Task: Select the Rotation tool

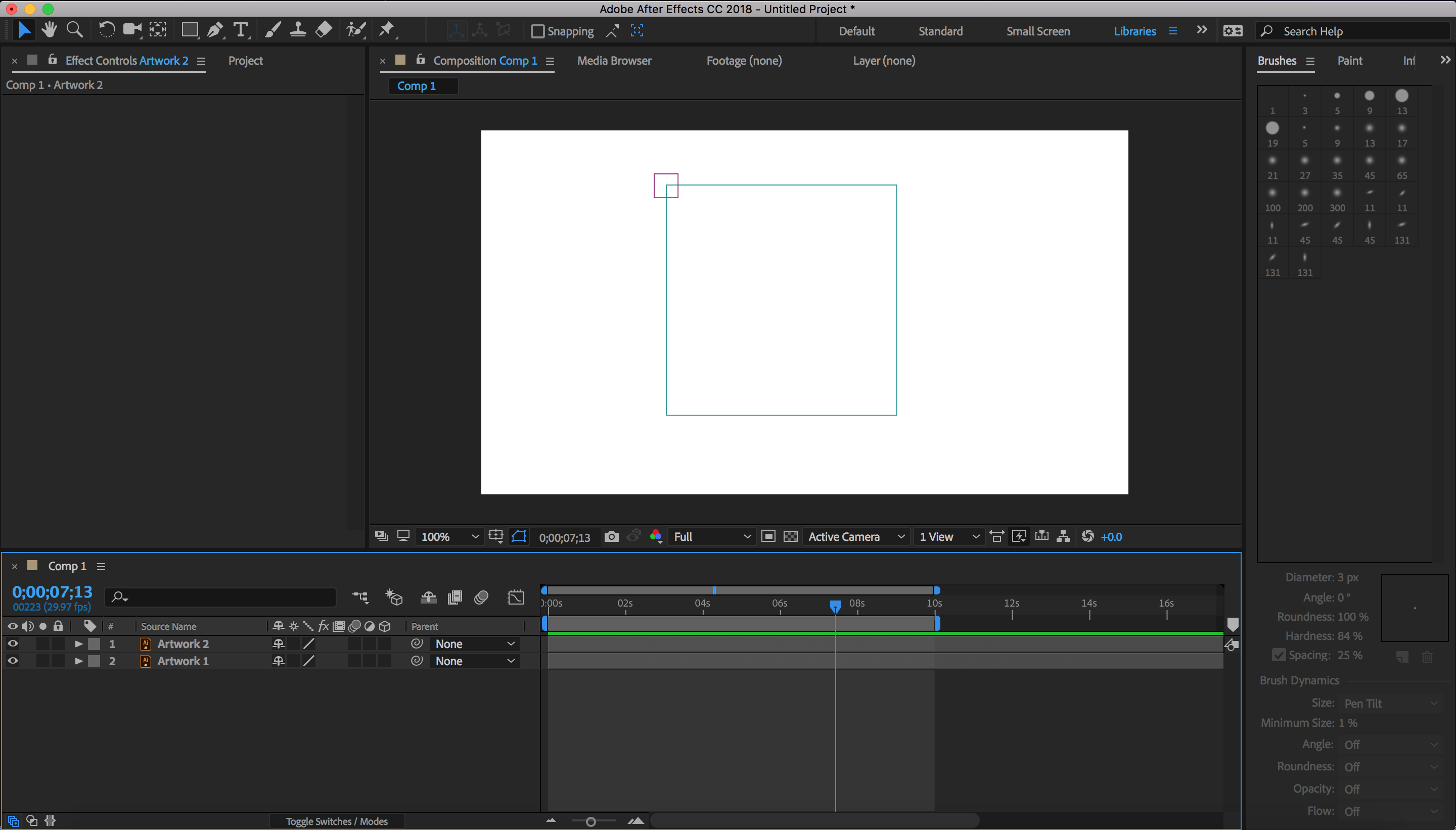Action: 107,30
